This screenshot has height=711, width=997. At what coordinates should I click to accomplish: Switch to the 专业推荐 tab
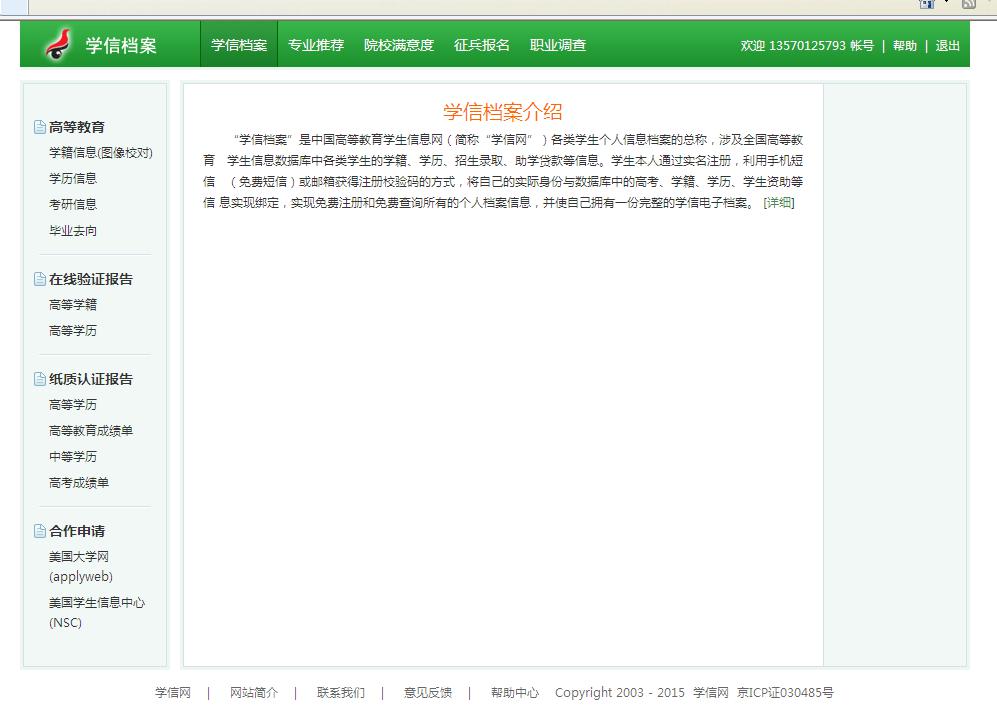tap(316, 45)
